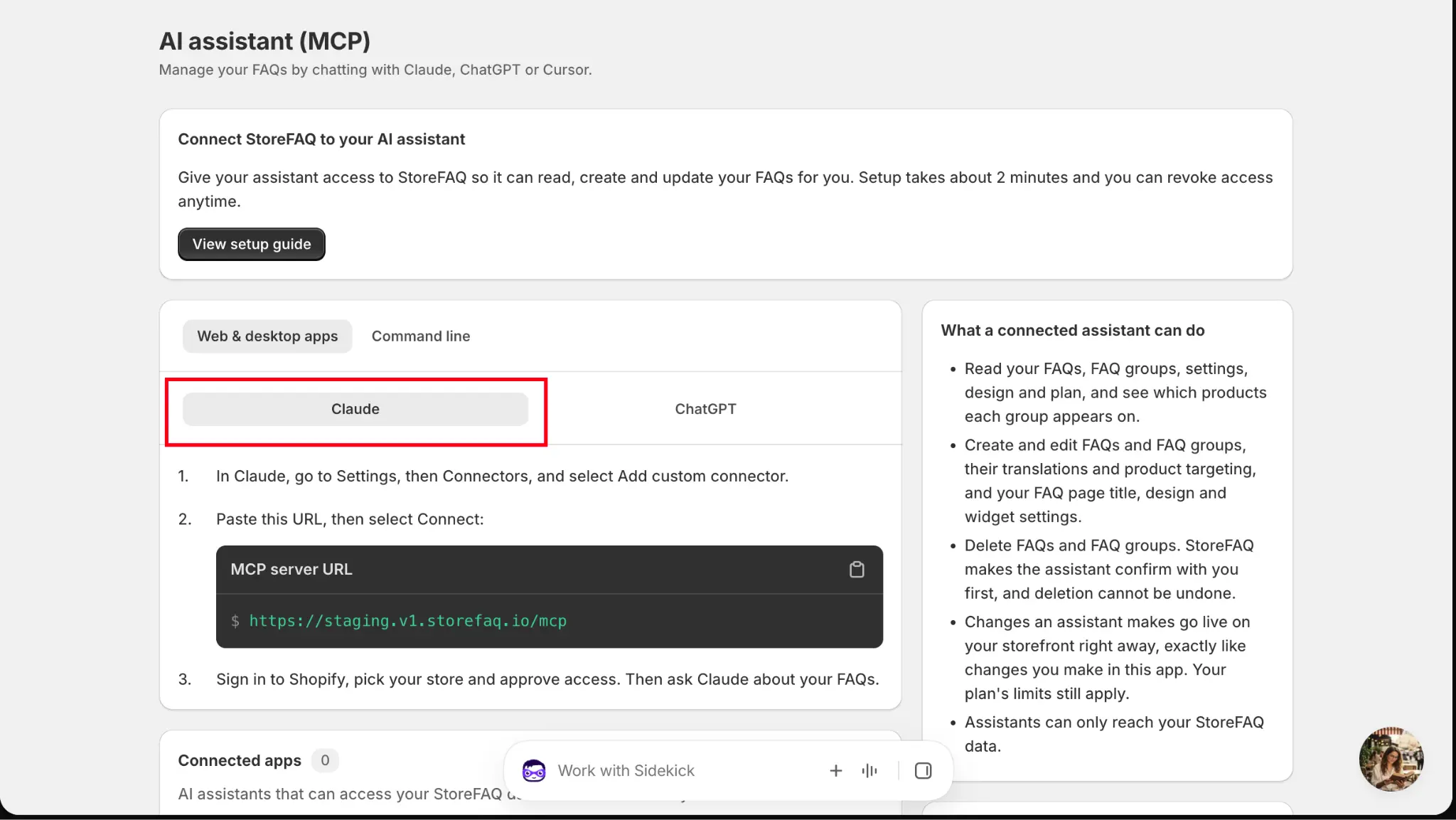
Task: Open the Sidekick side panel icon
Action: [x=923, y=770]
